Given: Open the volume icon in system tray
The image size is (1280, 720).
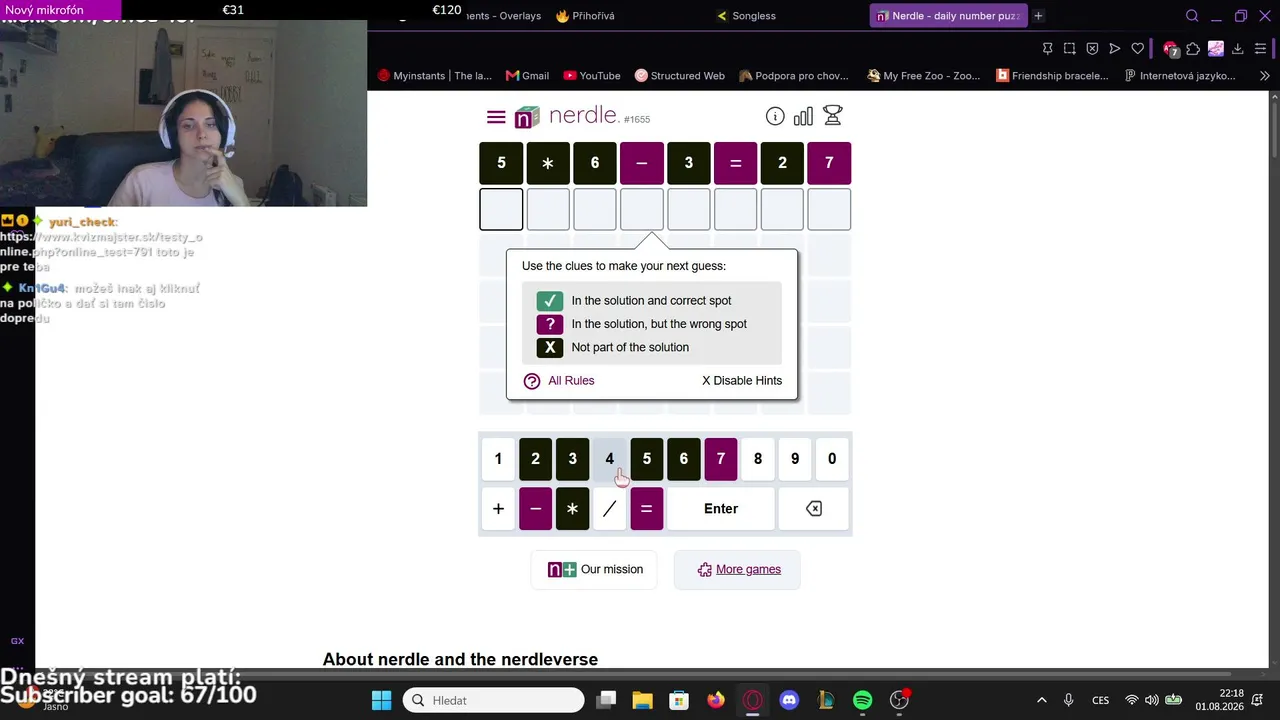Looking at the screenshot, I should (x=1151, y=700).
